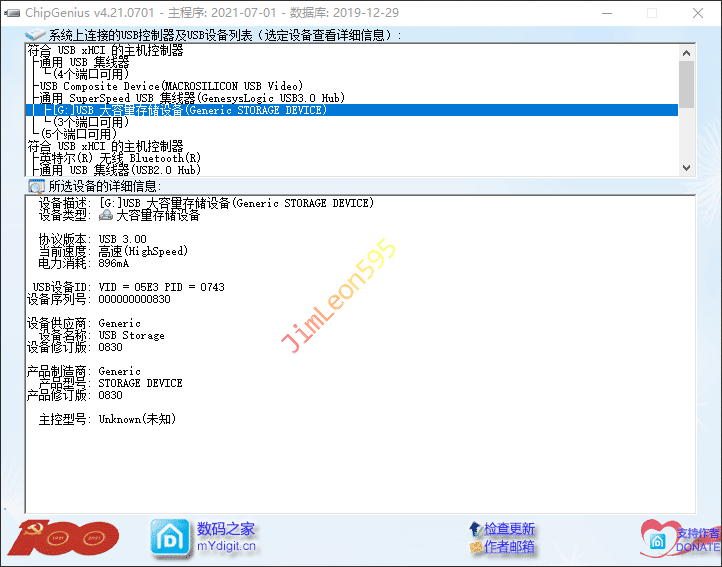Click the 检查更新 check update link

click(509, 529)
